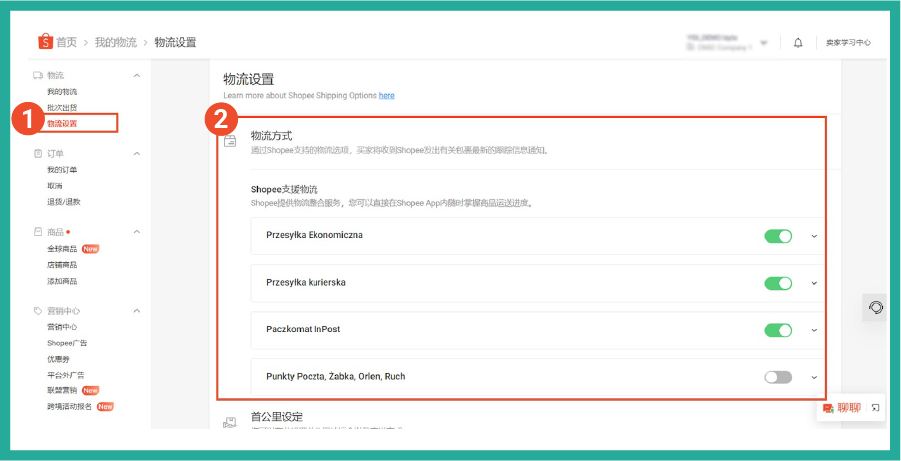
Task: Collapse the 商品 sidebar section
Action: tap(137, 232)
